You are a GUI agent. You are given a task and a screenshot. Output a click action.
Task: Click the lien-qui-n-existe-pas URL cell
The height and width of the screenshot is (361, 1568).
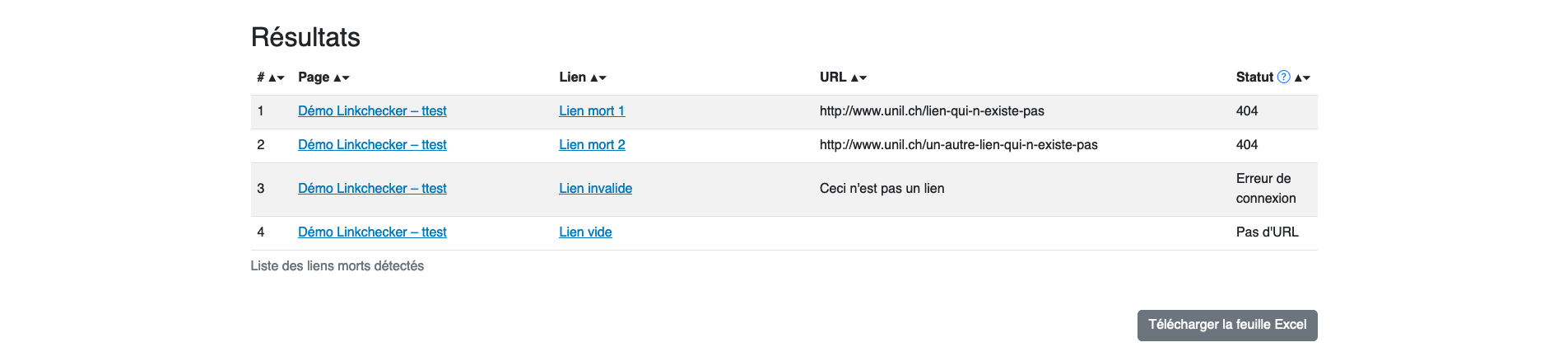pyautogui.click(x=932, y=111)
